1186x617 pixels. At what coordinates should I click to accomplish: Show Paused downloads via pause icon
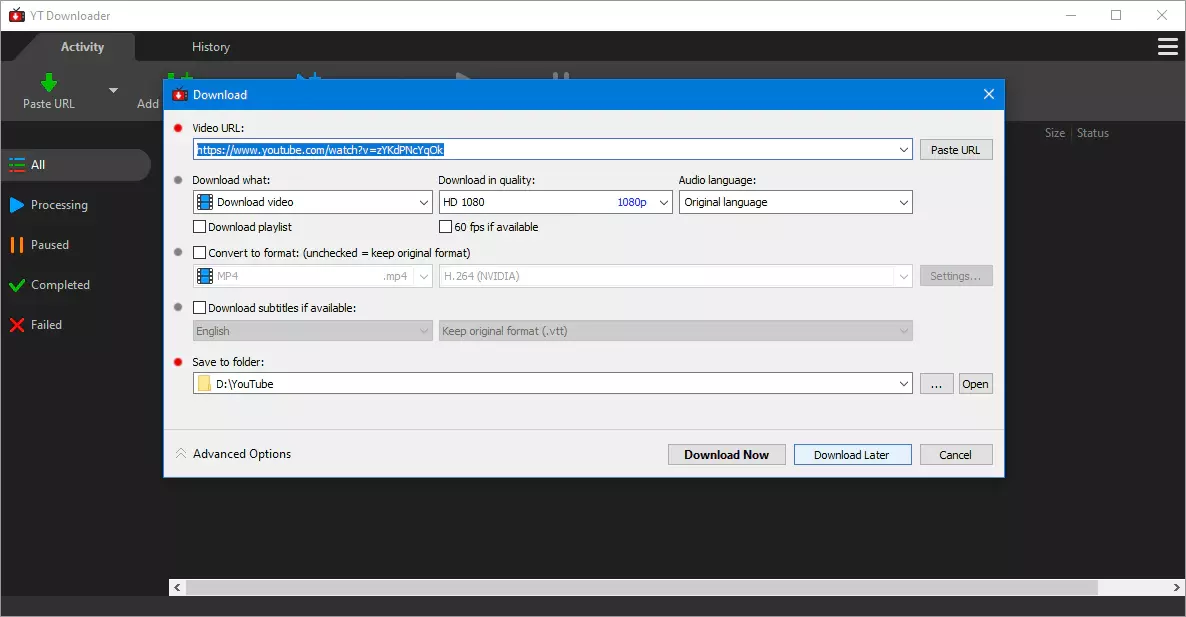click(x=17, y=245)
